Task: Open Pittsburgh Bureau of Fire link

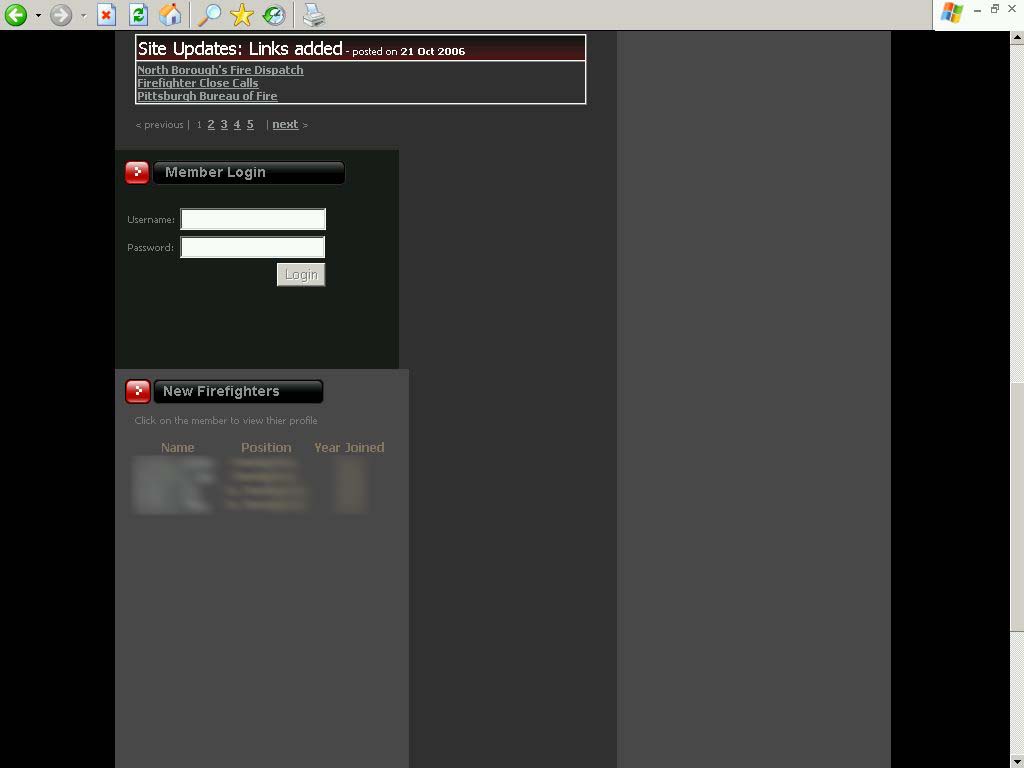Action: [207, 96]
